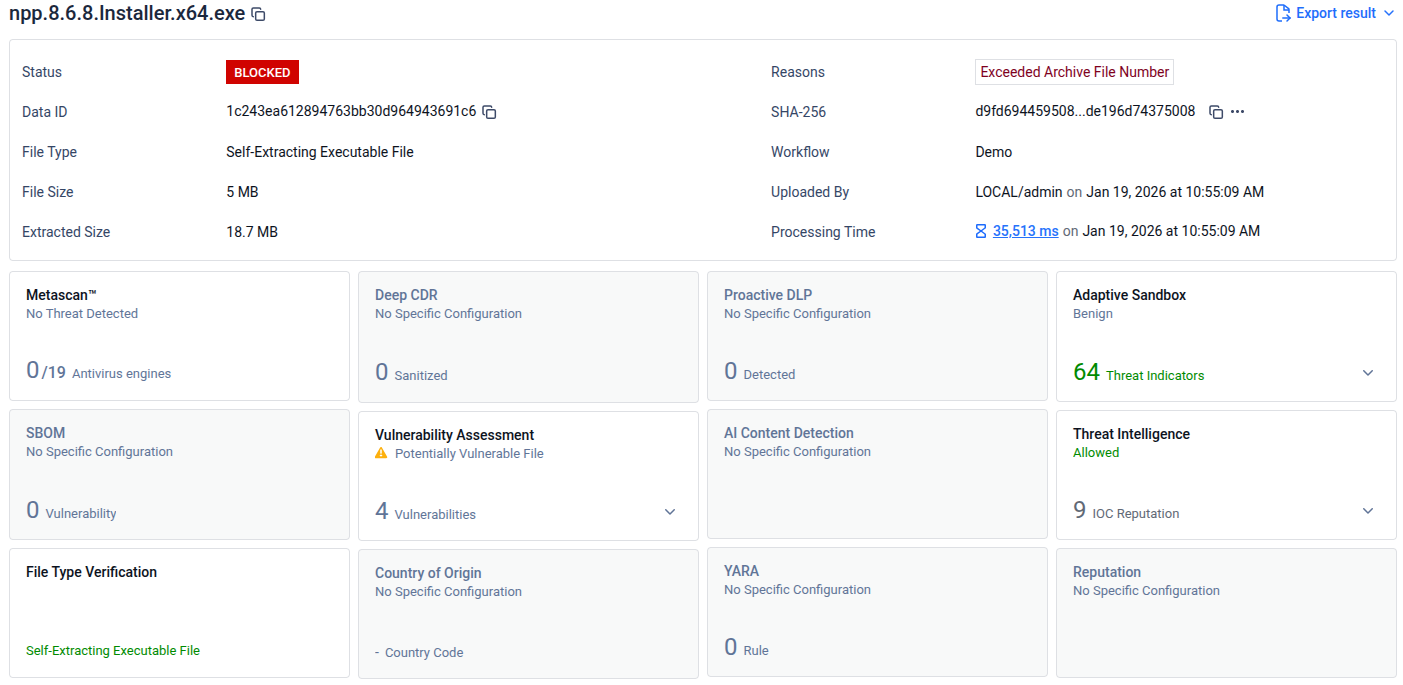This screenshot has width=1403, height=685.
Task: Expand the Adaptive Sandbox card
Action: point(1368,373)
